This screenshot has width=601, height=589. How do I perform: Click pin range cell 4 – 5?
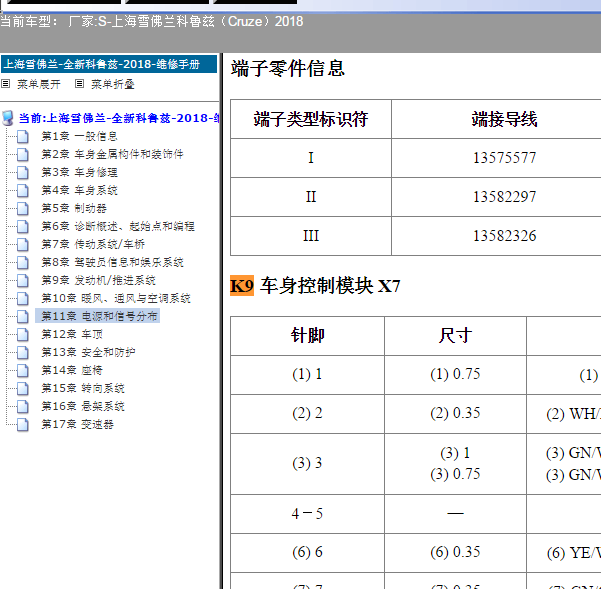[307, 514]
